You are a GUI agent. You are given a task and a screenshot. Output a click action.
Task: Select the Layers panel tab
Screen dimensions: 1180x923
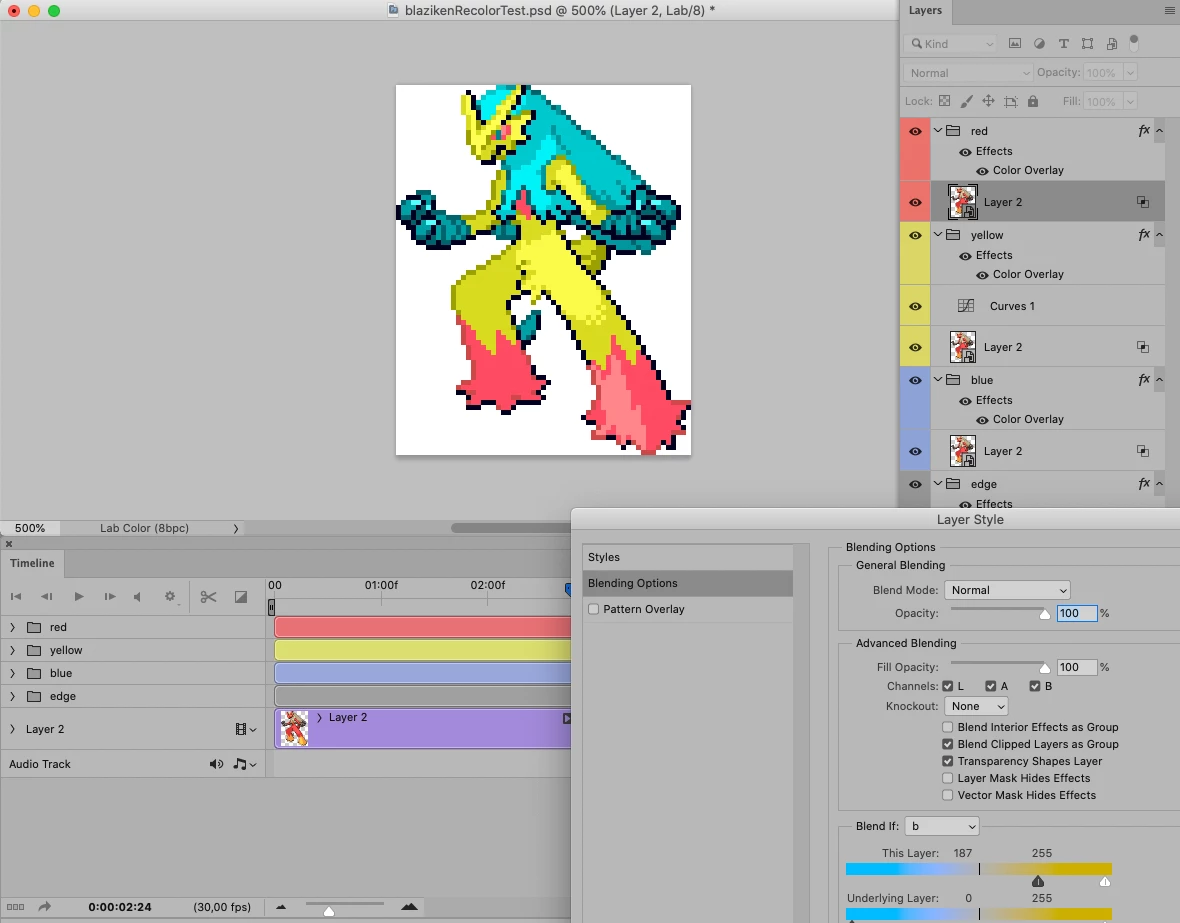coord(925,11)
